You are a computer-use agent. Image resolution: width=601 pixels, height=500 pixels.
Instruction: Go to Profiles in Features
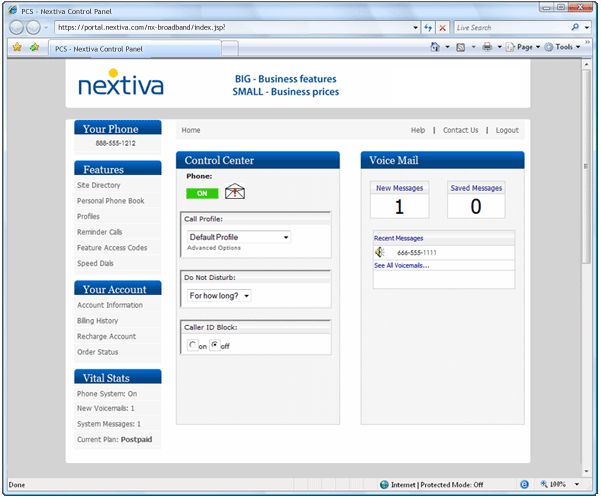tap(88, 216)
